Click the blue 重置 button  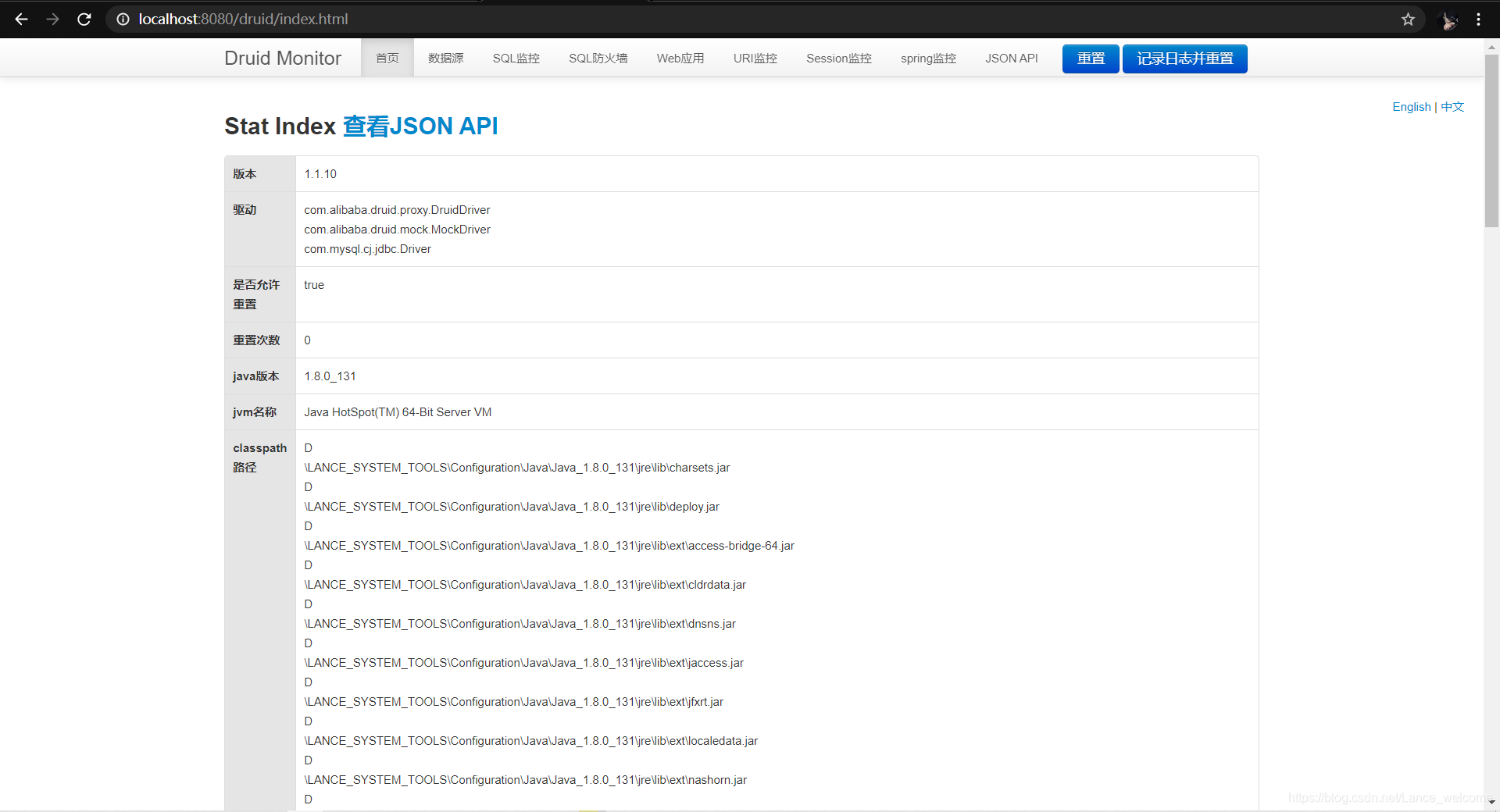[x=1091, y=59]
